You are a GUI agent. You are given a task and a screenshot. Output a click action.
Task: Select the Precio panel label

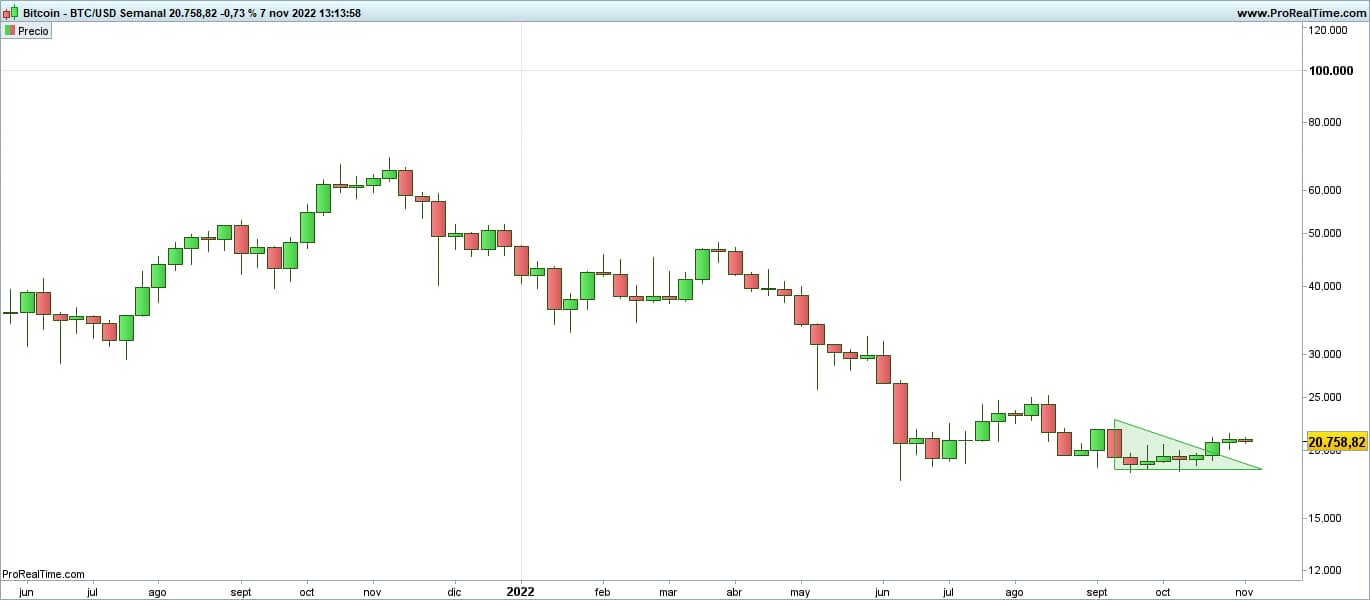(x=33, y=31)
